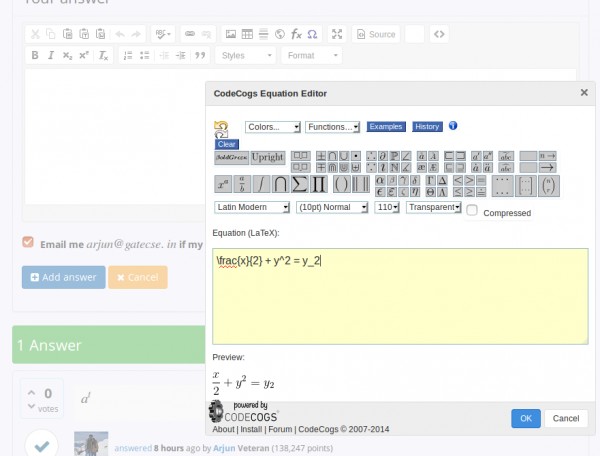Viewport: 600px width, 456px height.
Task: Insert a fraction using a/b button
Action: click(243, 185)
